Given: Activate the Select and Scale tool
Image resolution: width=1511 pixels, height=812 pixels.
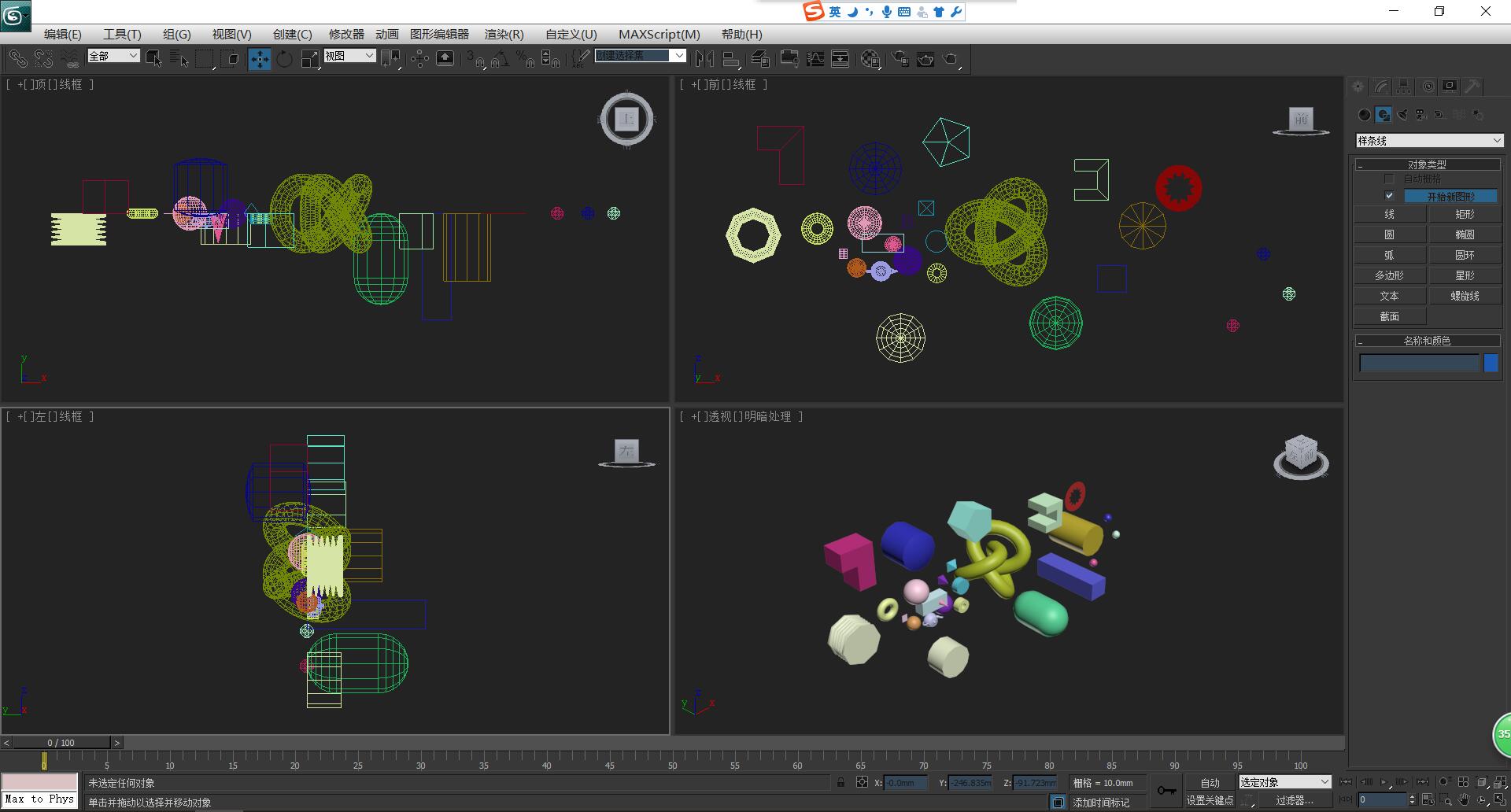Looking at the screenshot, I should pyautogui.click(x=310, y=59).
